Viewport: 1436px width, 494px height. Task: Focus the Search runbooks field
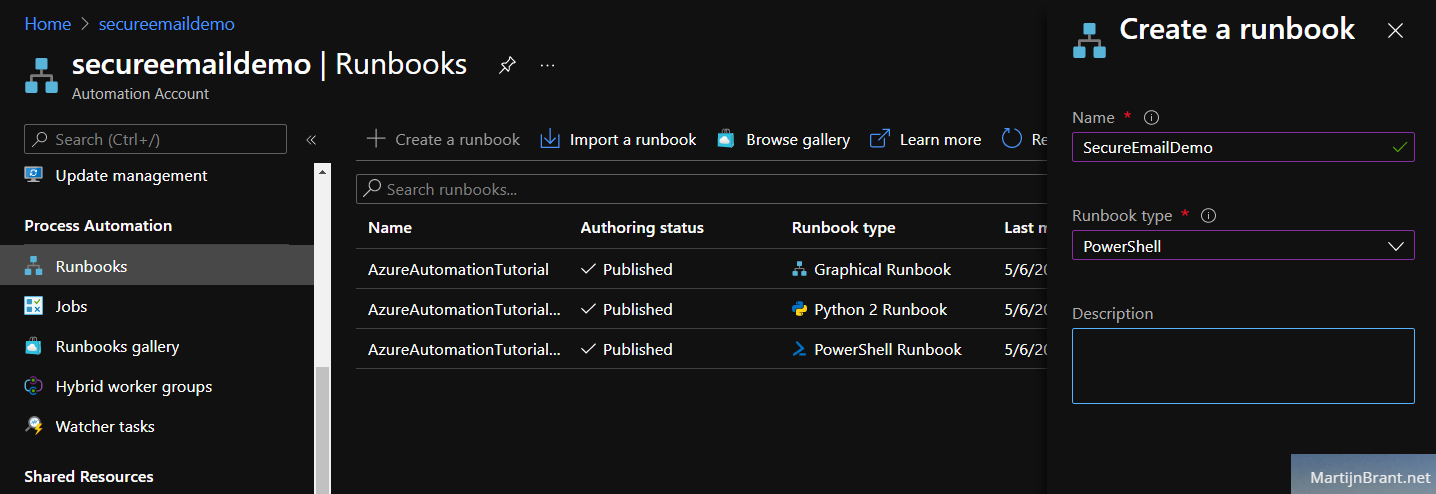[x=700, y=189]
